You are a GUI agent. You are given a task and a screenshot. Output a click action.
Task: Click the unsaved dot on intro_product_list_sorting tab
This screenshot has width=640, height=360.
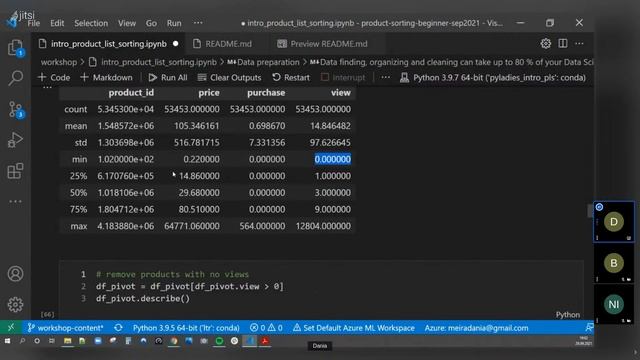pyautogui.click(x=176, y=44)
